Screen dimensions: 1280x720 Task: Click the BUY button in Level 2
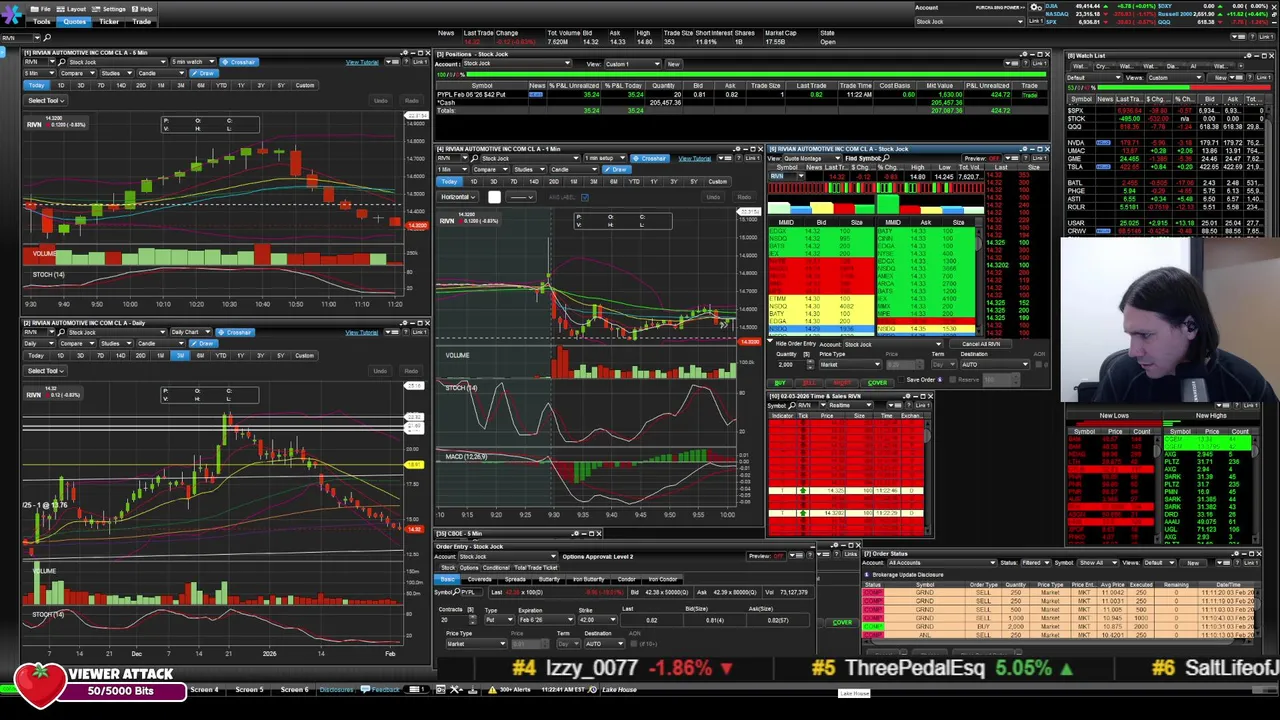tap(780, 383)
